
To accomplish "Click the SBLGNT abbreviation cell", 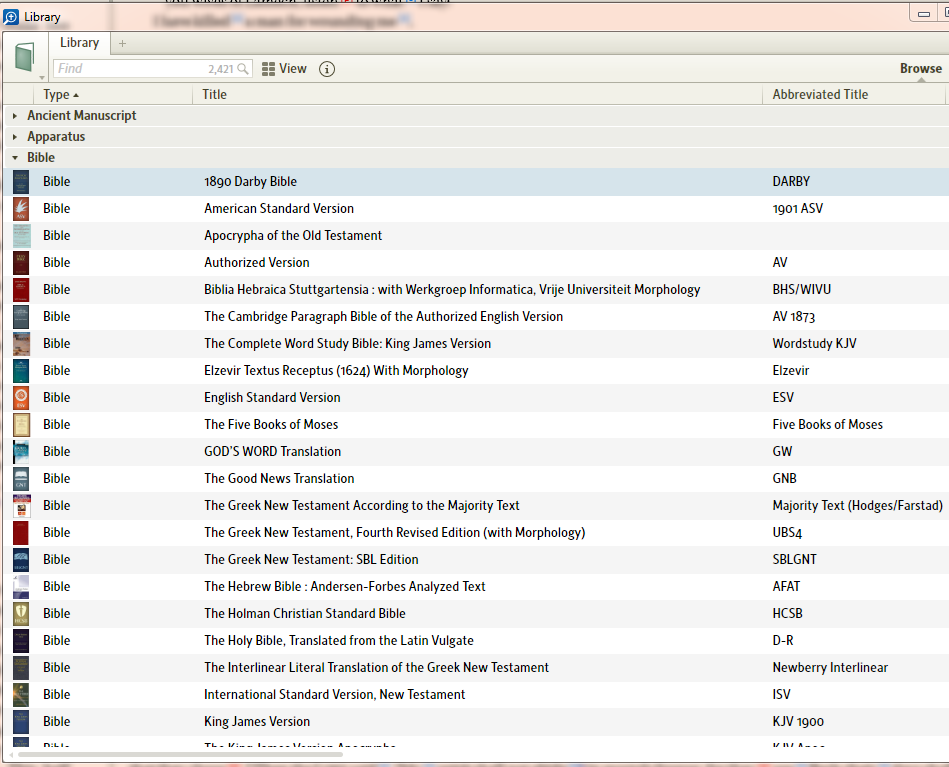I will (x=794, y=559).
